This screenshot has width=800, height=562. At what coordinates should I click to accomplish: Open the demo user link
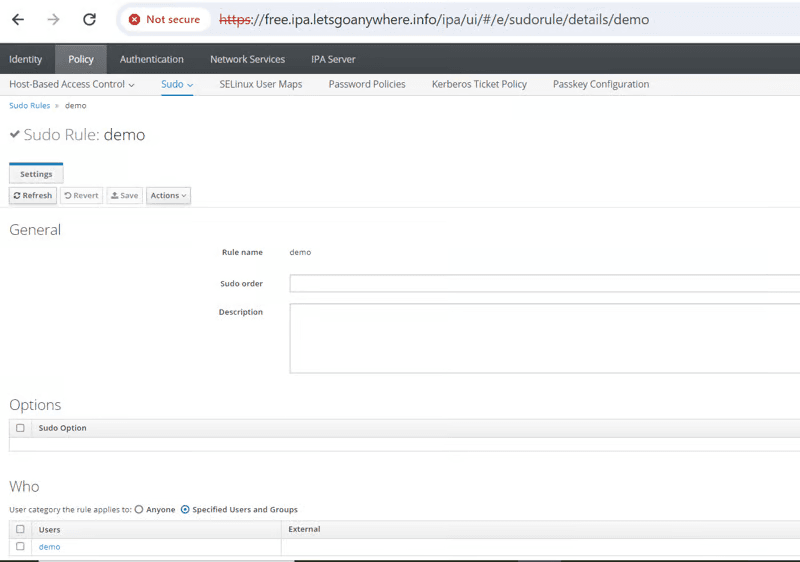point(49,547)
